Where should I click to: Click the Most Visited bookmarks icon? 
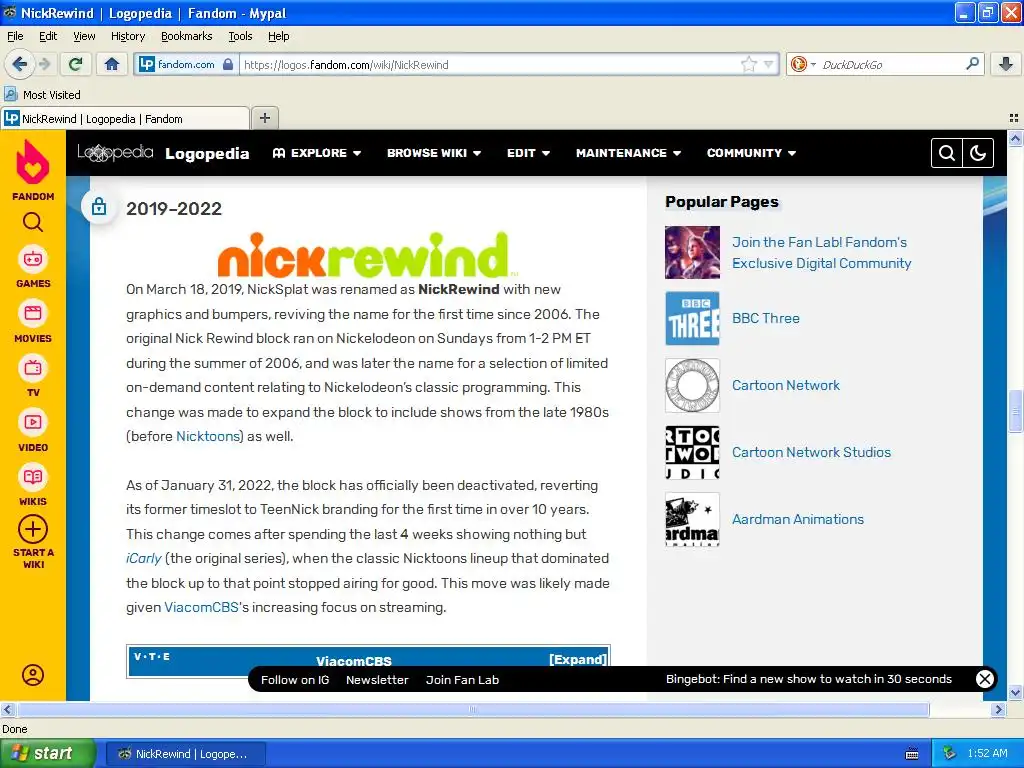10,95
